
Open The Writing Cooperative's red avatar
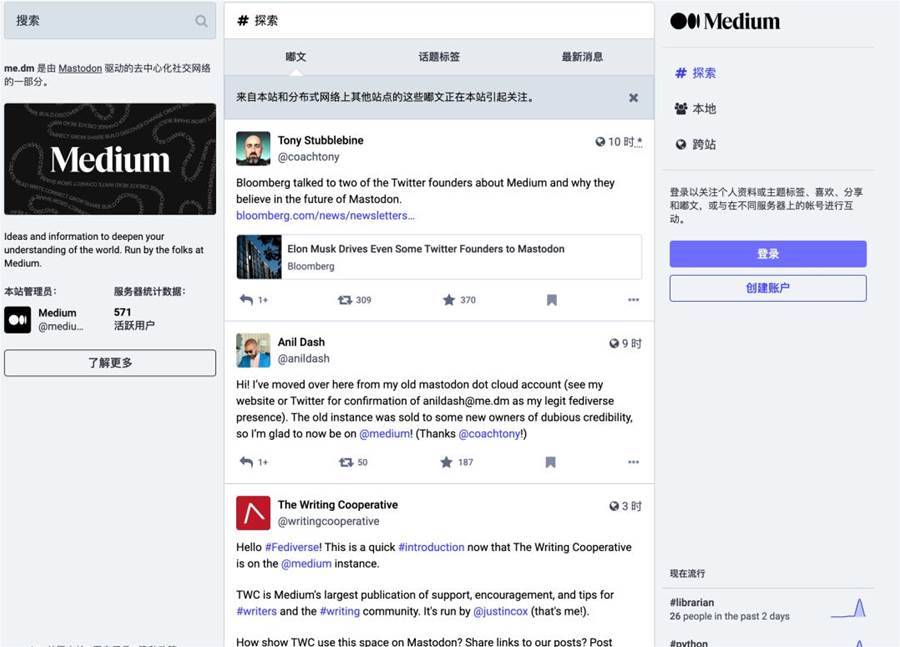(x=253, y=513)
